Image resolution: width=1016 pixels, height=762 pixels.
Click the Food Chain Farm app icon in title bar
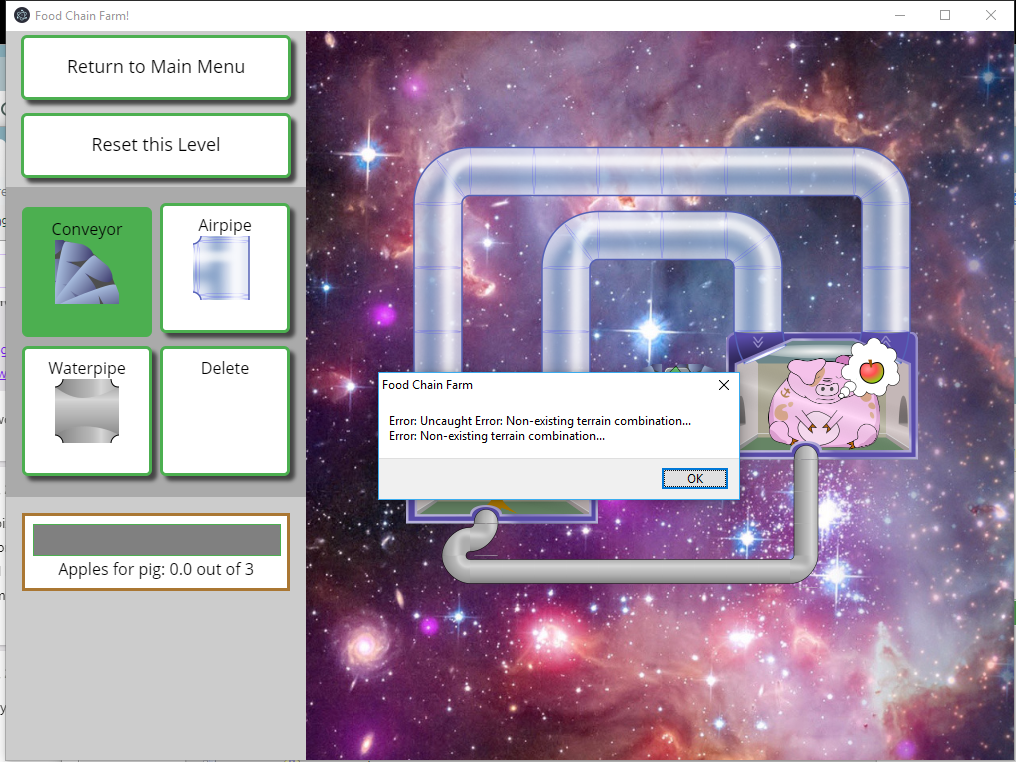21,15
